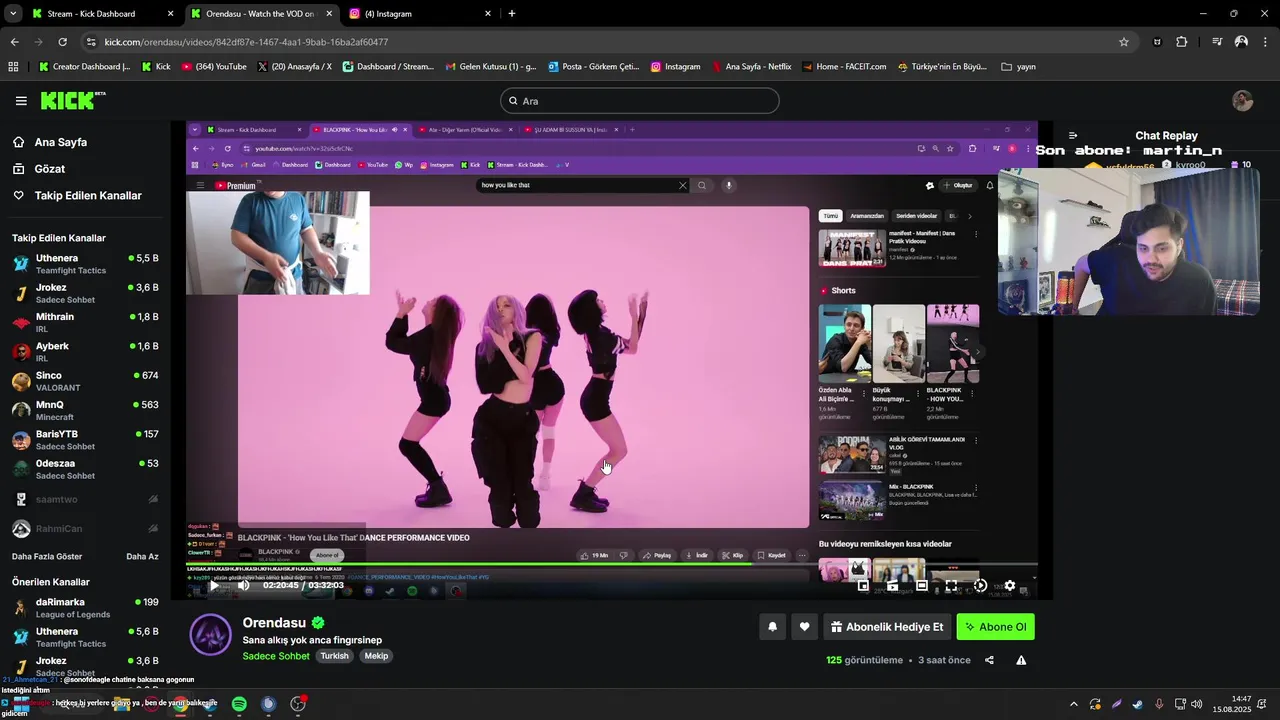The height and width of the screenshot is (720, 1280).
Task: Select the Mekip tag
Action: 376,656
